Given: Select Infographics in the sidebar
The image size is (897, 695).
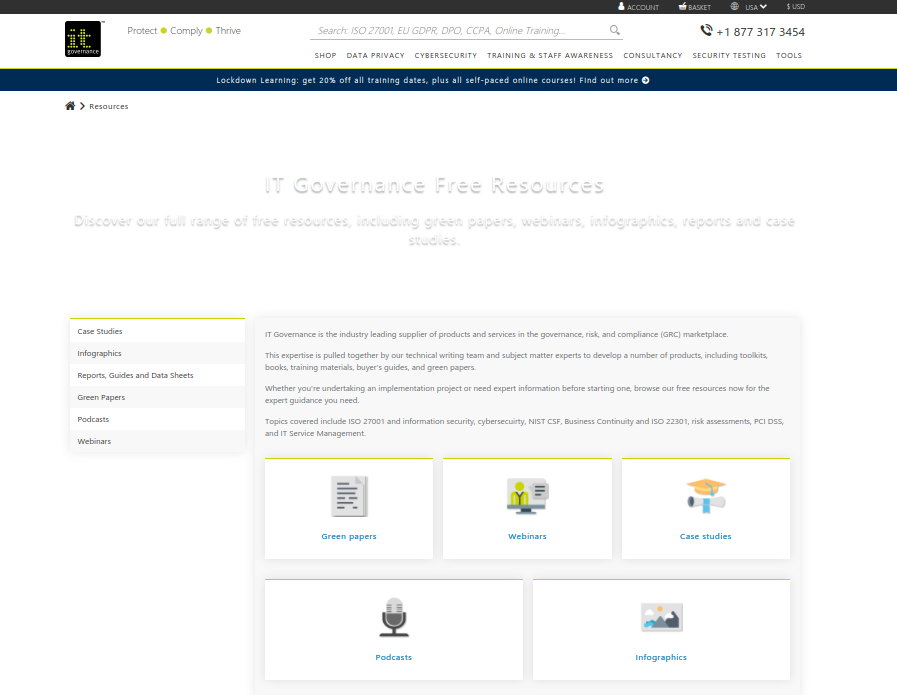Looking at the screenshot, I should tap(157, 354).
